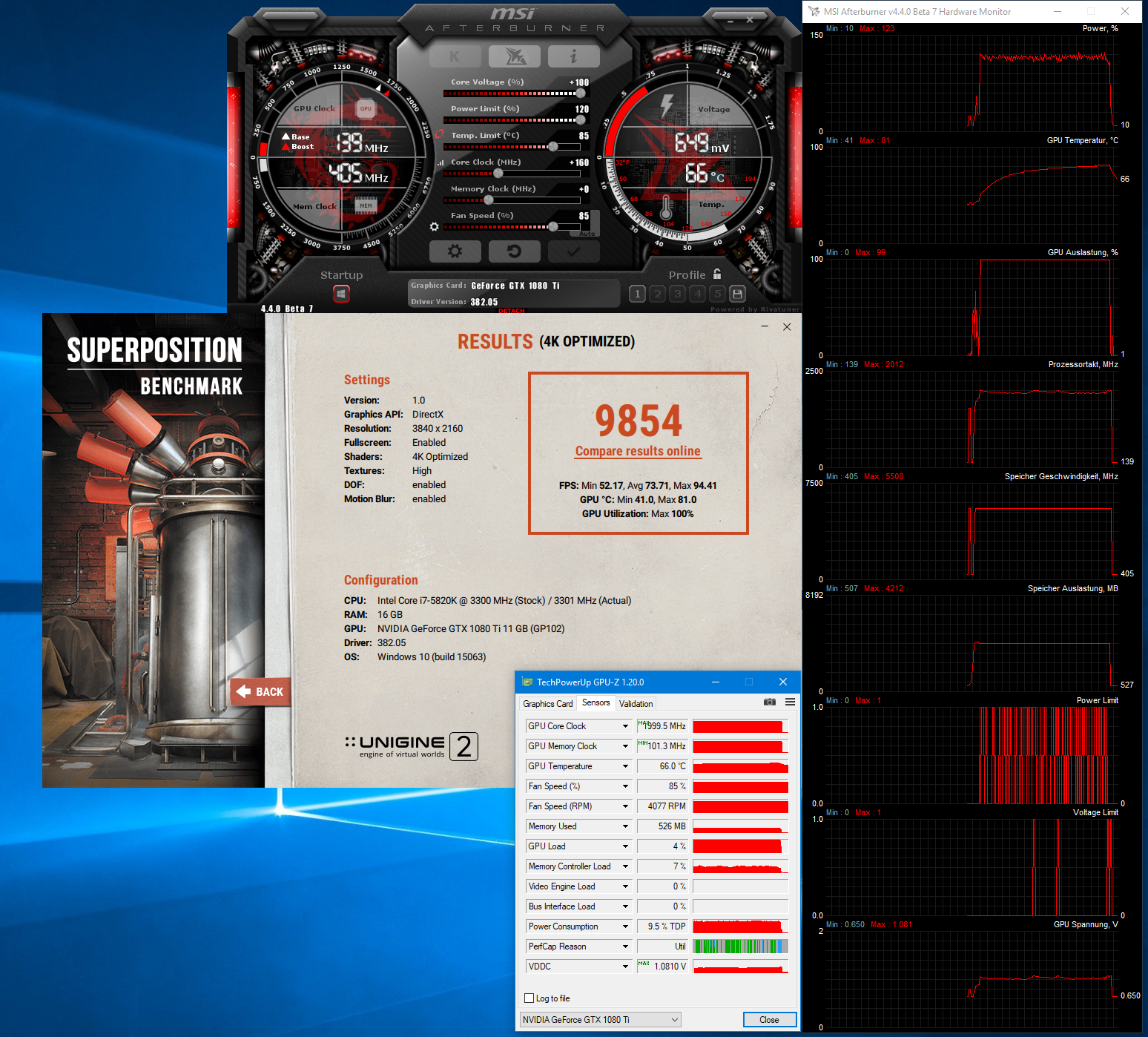This screenshot has width=1148, height=1037.
Task: Select profile slot 3 in Afterburner
Action: pyautogui.click(x=677, y=294)
